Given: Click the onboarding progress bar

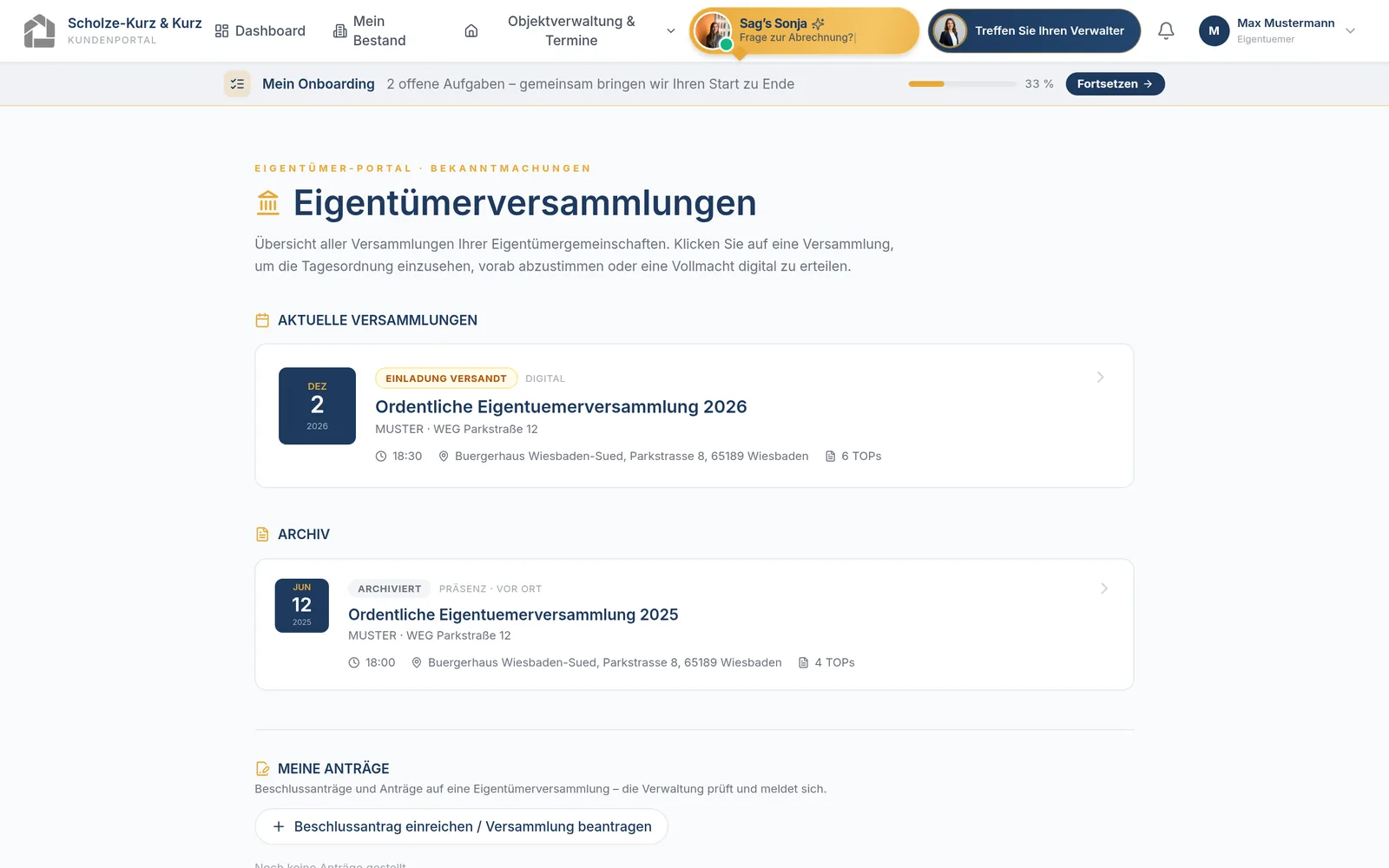Looking at the screenshot, I should pyautogui.click(x=962, y=83).
